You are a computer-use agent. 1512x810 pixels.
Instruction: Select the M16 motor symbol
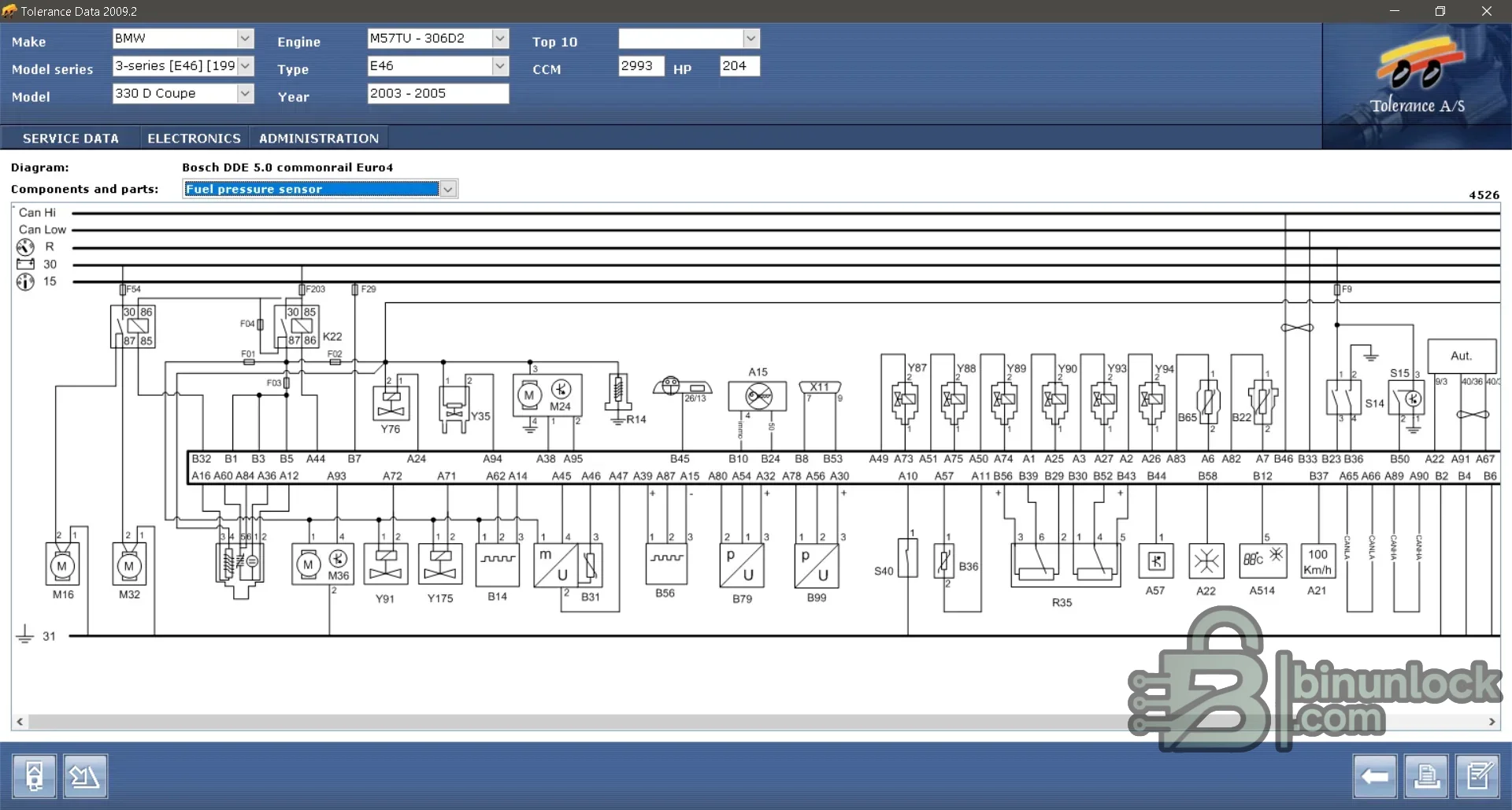click(x=62, y=566)
